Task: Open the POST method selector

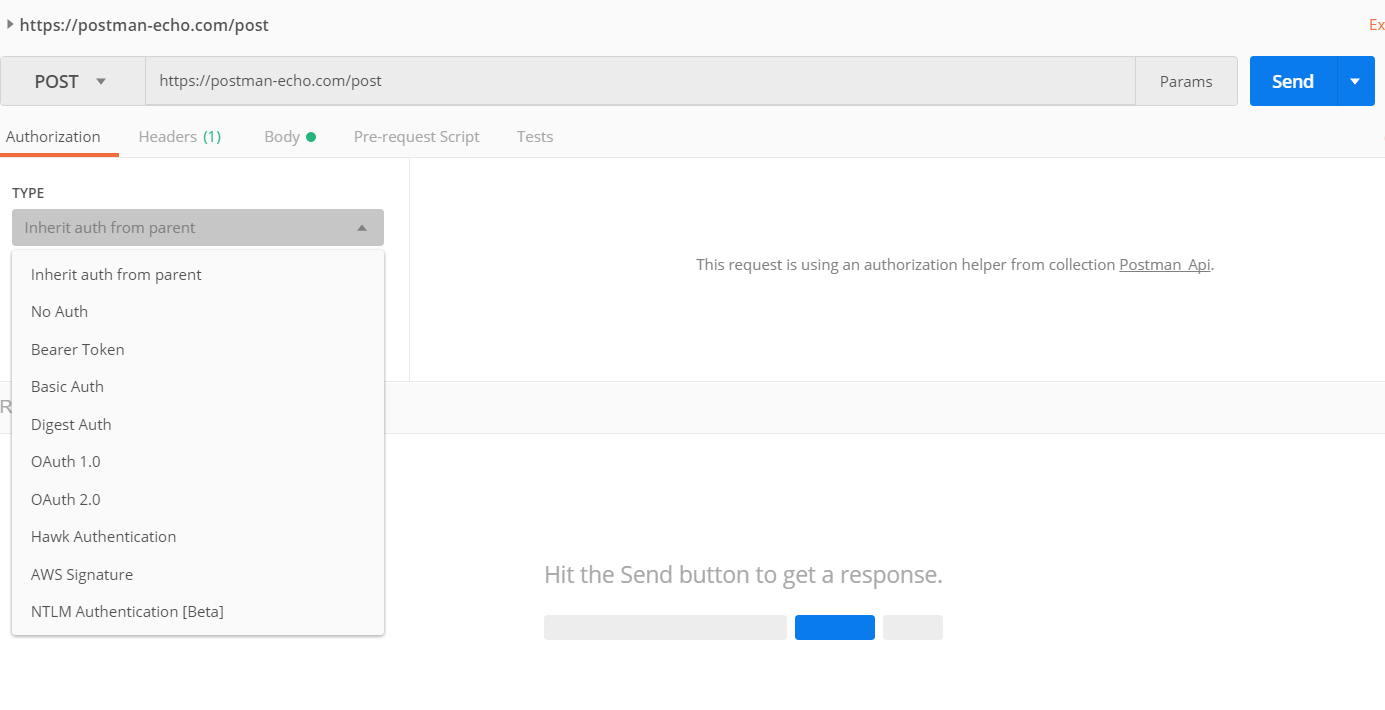Action: [70, 81]
